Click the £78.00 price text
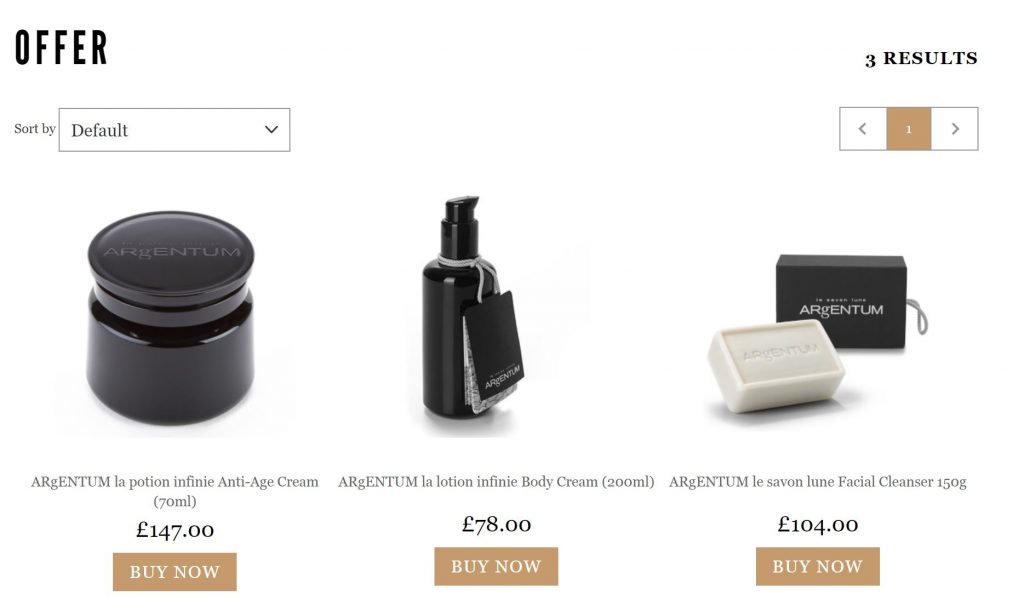Viewport: 1024px width, 601px height. click(496, 524)
